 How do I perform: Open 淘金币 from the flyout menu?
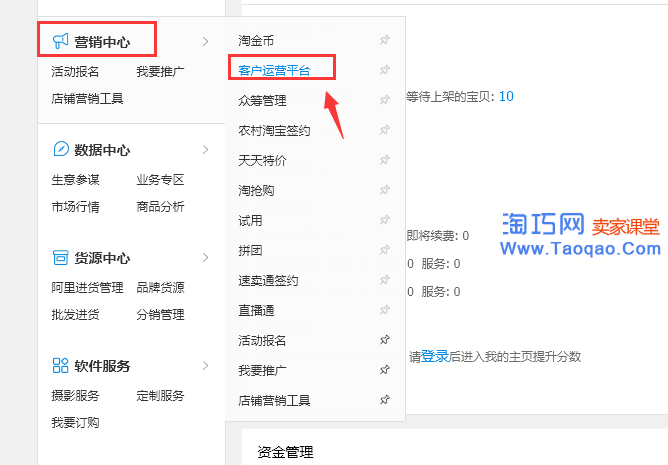click(x=256, y=40)
